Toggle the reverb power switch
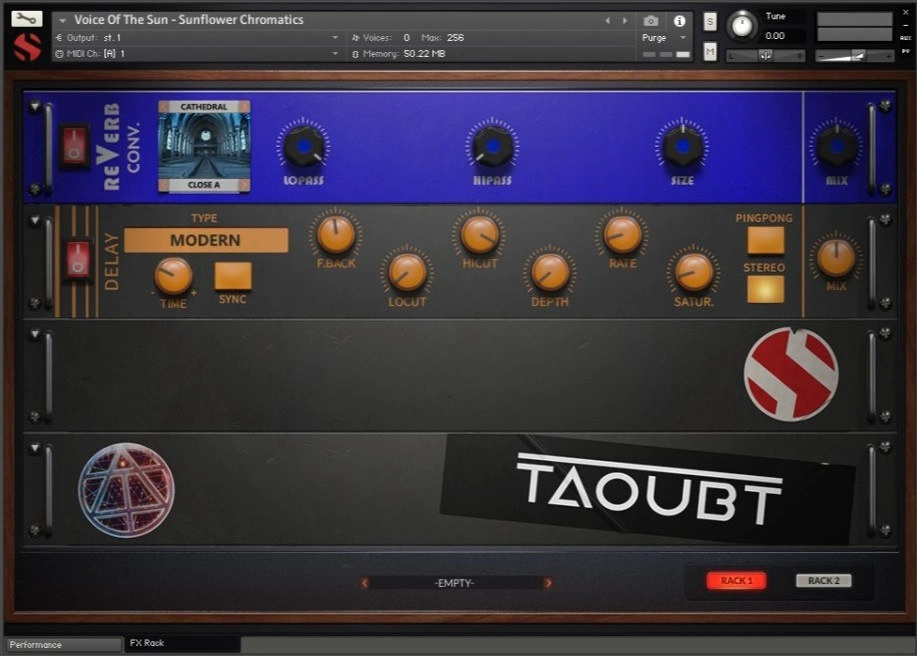Image resolution: width=917 pixels, height=656 pixels. pos(74,145)
